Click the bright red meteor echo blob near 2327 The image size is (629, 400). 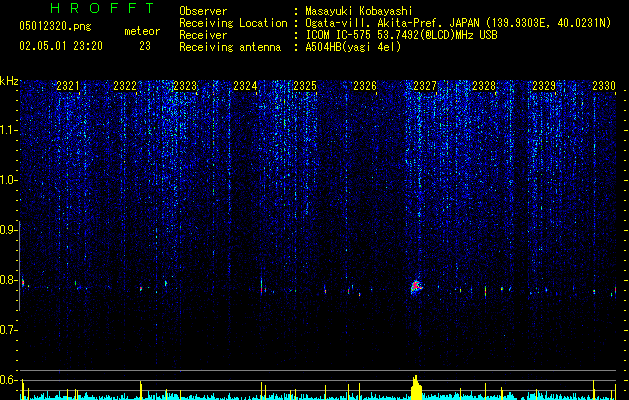[x=416, y=287]
